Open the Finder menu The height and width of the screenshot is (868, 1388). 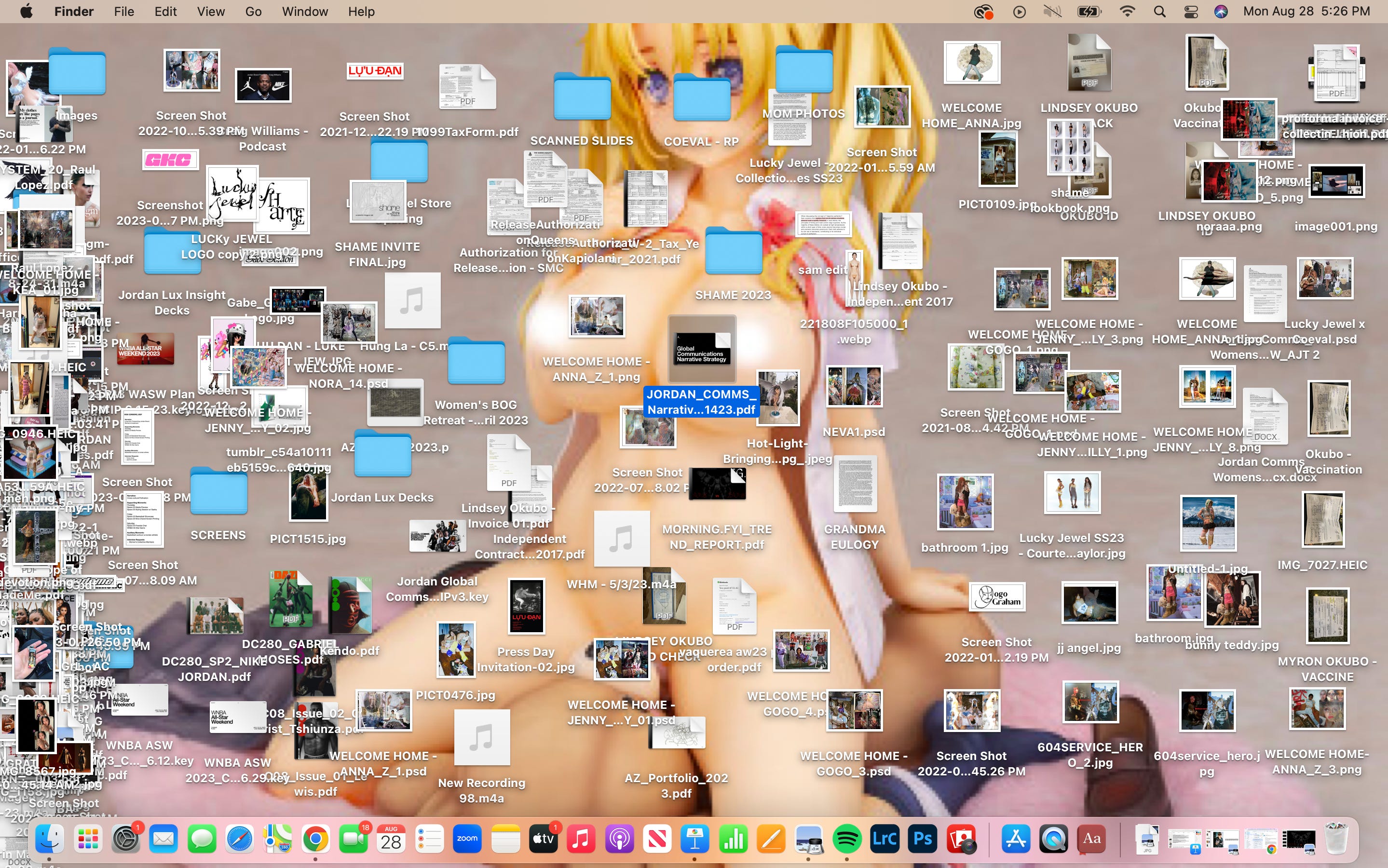tap(74, 12)
